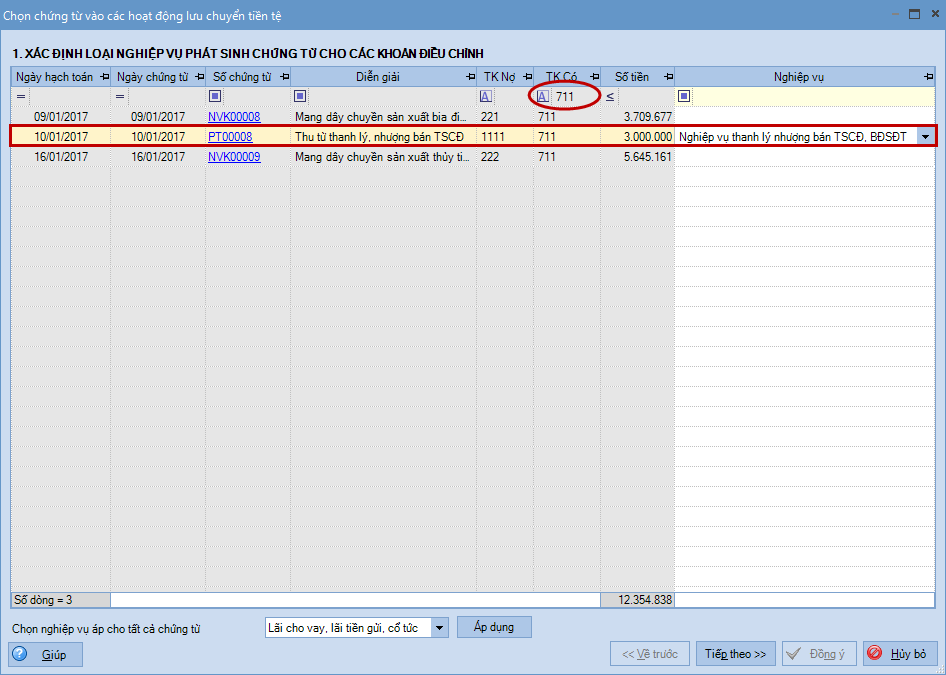Open voucher link PT00008

coord(230,137)
